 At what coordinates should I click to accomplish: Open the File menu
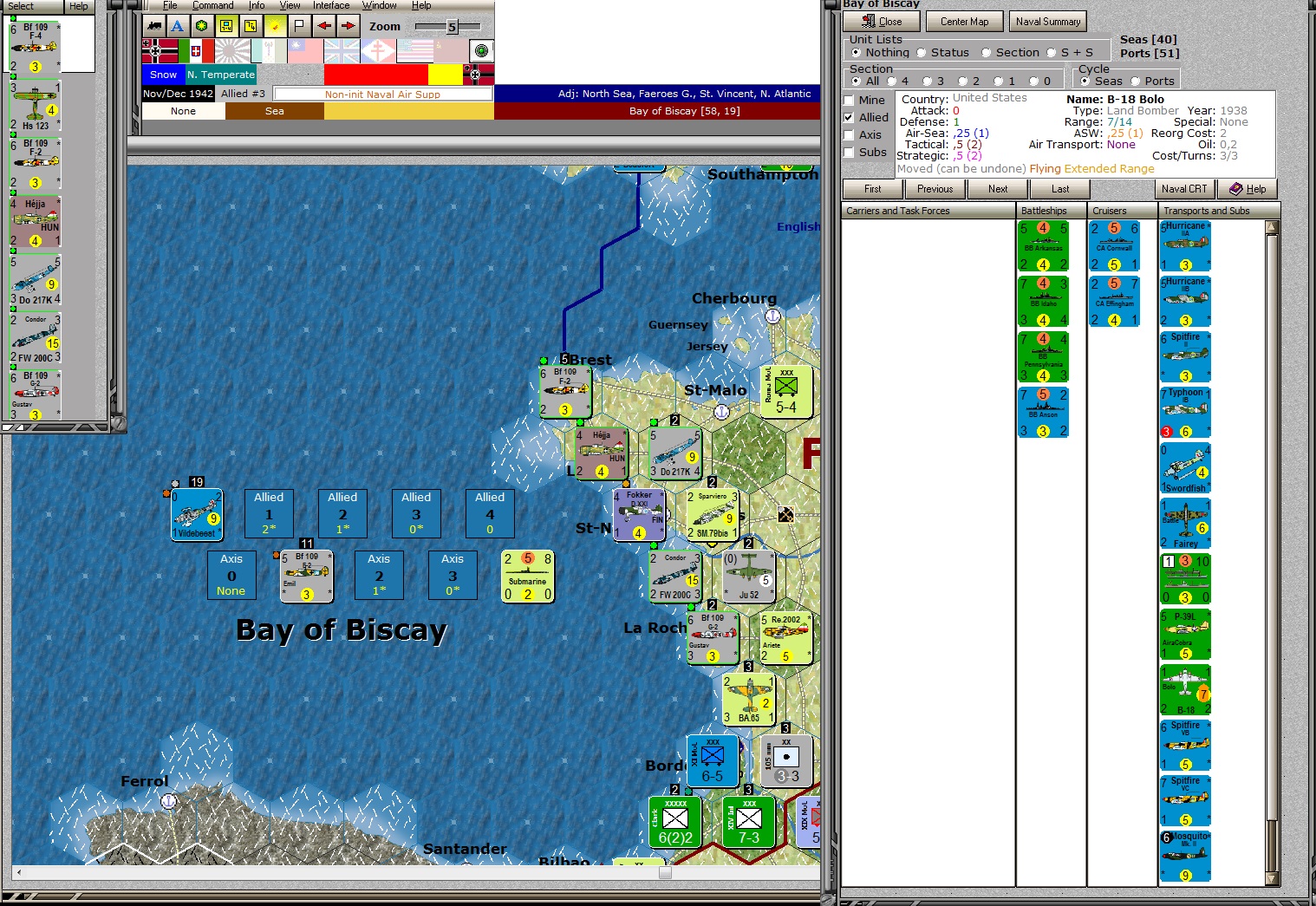click(170, 5)
